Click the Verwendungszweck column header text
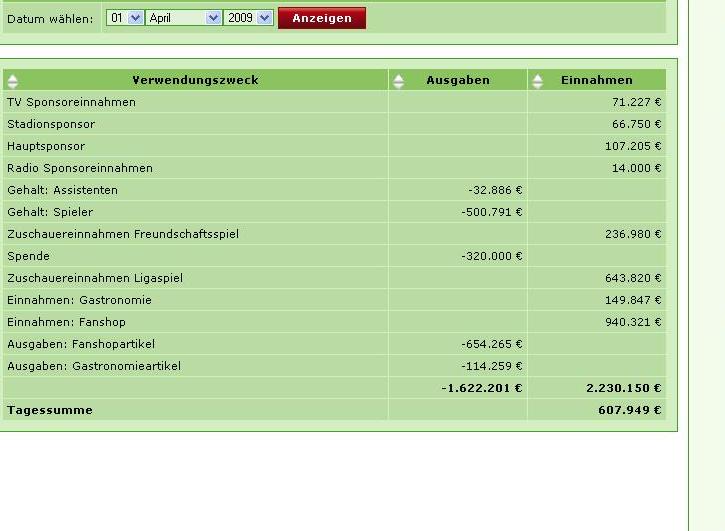The height and width of the screenshot is (531, 725). point(195,80)
